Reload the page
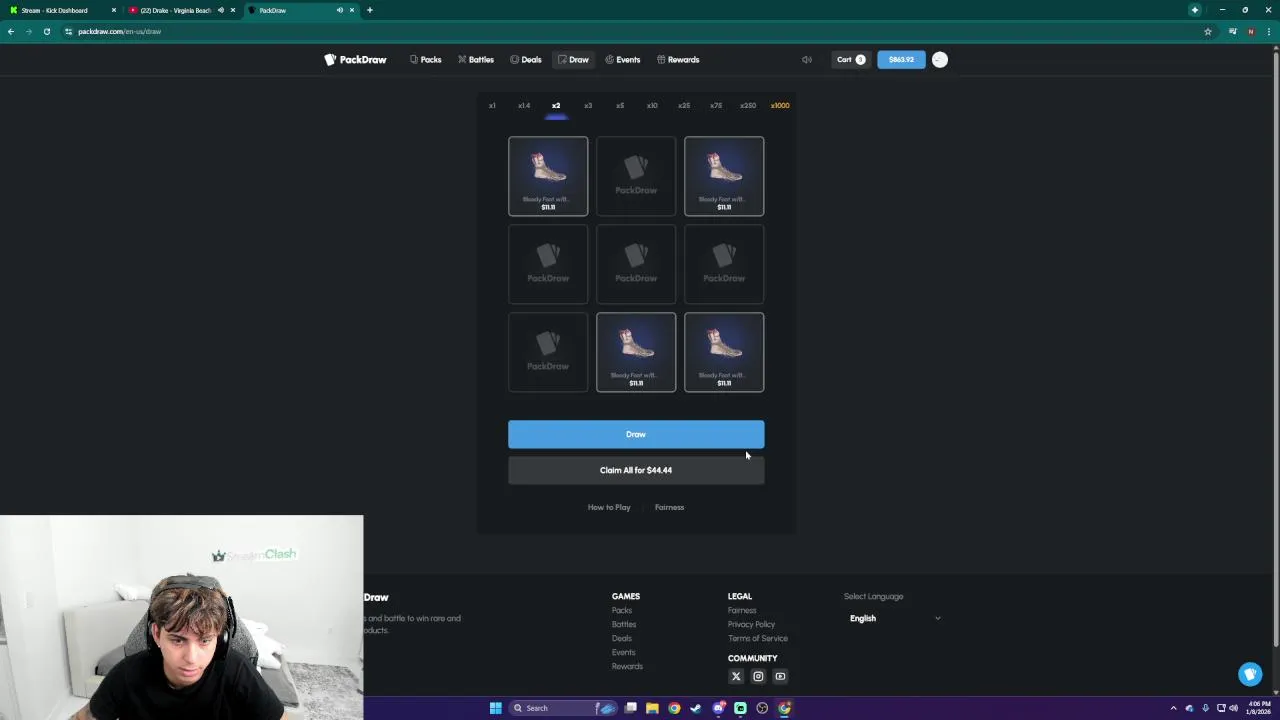 [47, 32]
